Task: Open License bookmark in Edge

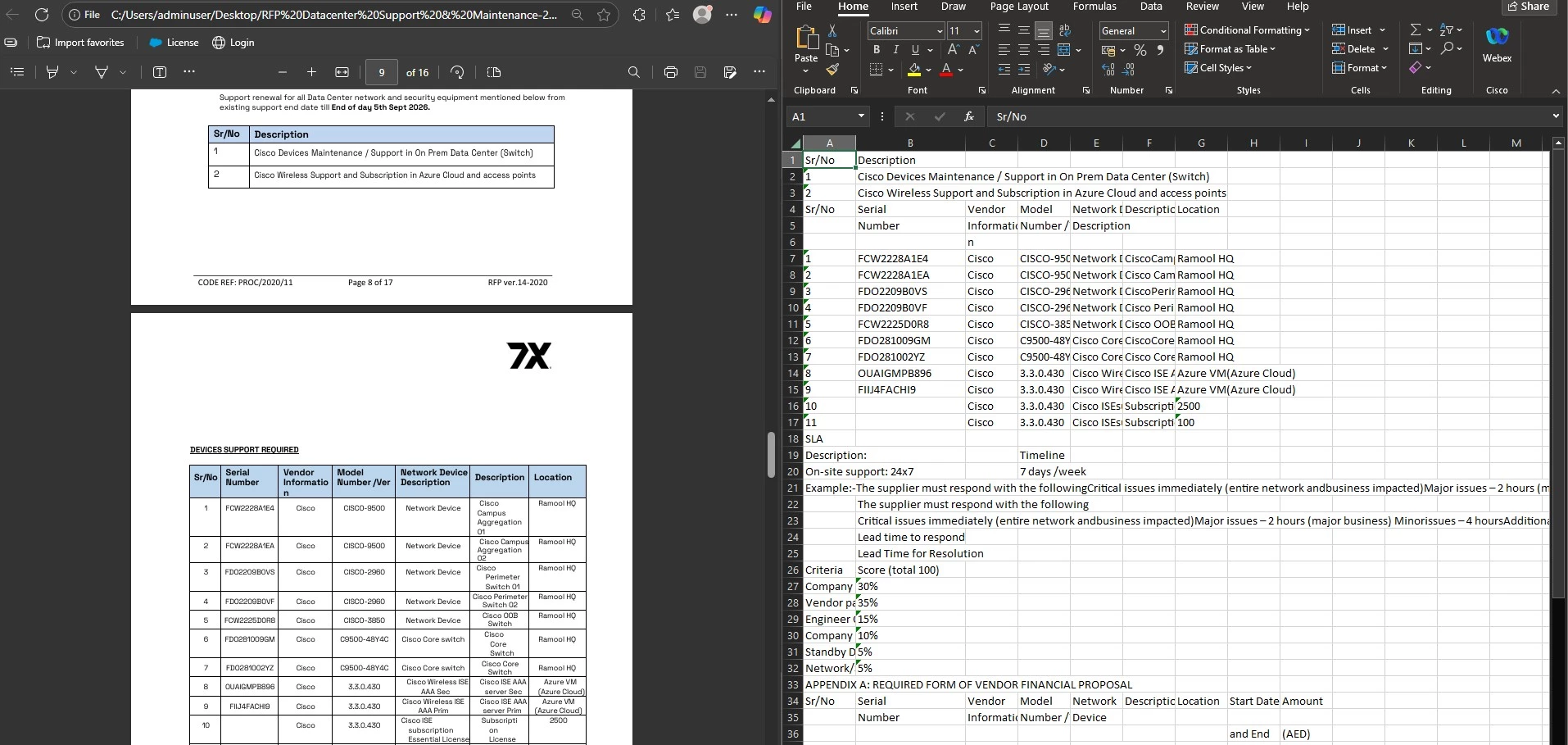Action: click(174, 43)
